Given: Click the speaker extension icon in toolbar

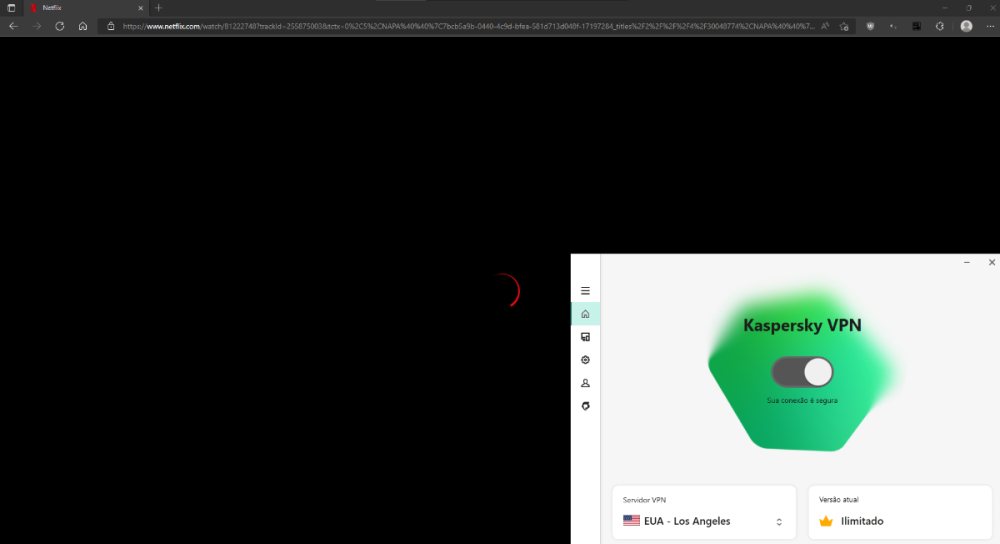Looking at the screenshot, I should pyautogui.click(x=893, y=26).
